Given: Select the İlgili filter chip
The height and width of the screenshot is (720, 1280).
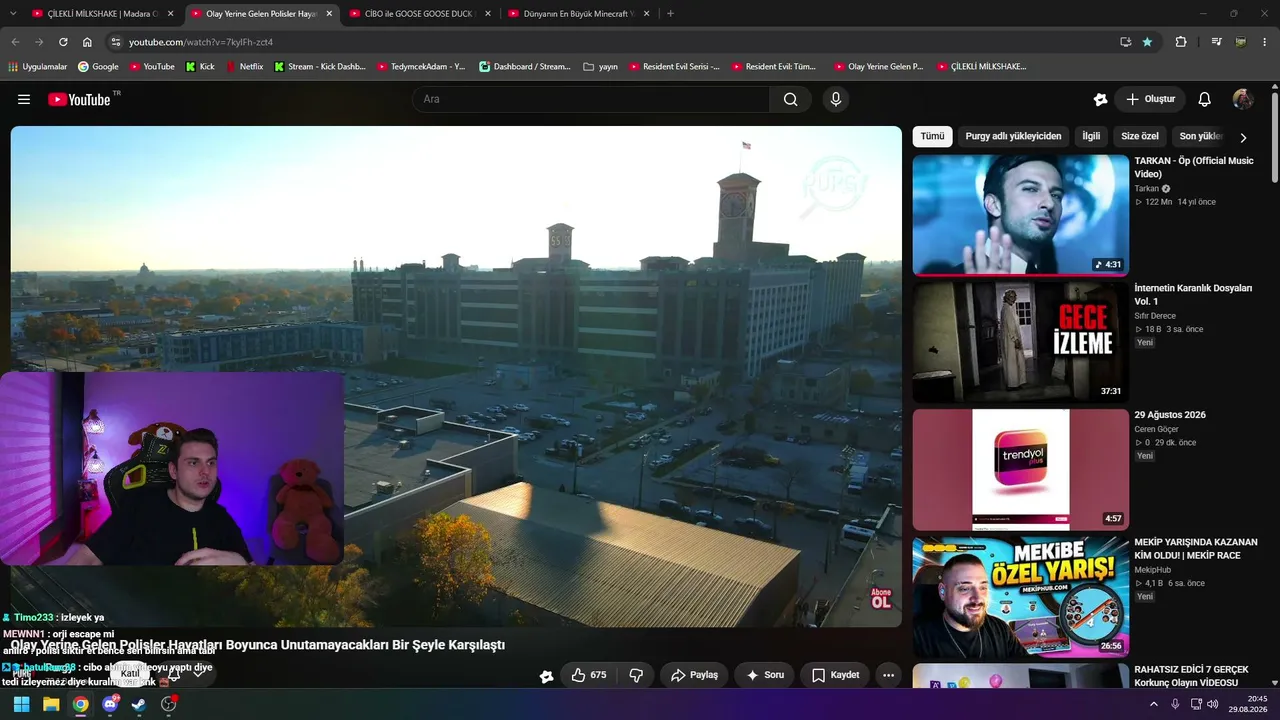Looking at the screenshot, I should pyautogui.click(x=1091, y=136).
